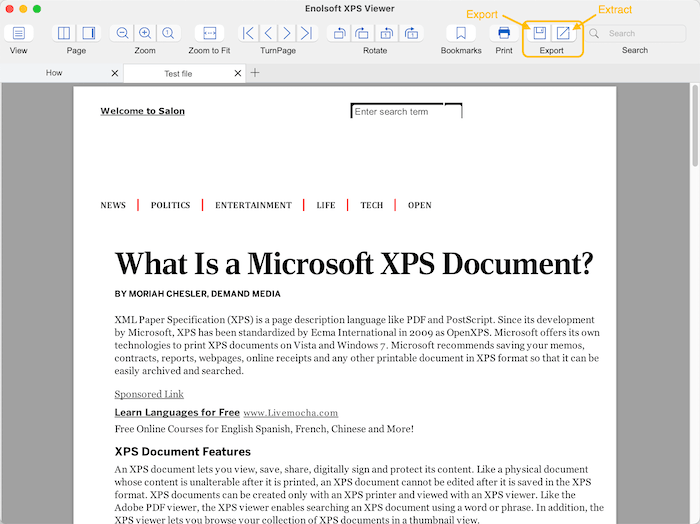The image size is (700, 524).
Task: Click the Enter search term field
Action: pos(397,112)
